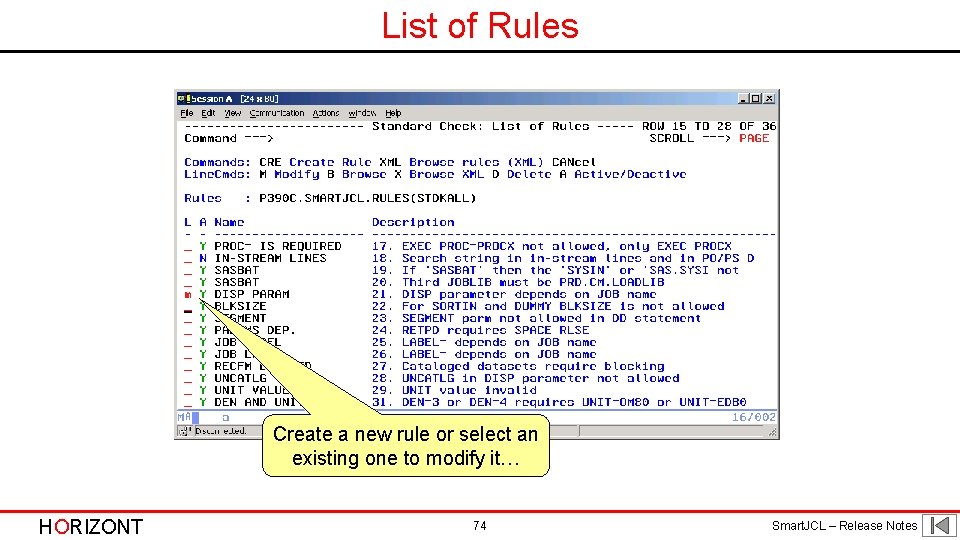Image resolution: width=960 pixels, height=540 pixels.
Task: Click the DISP PARAM rule name
Action: 252,294
